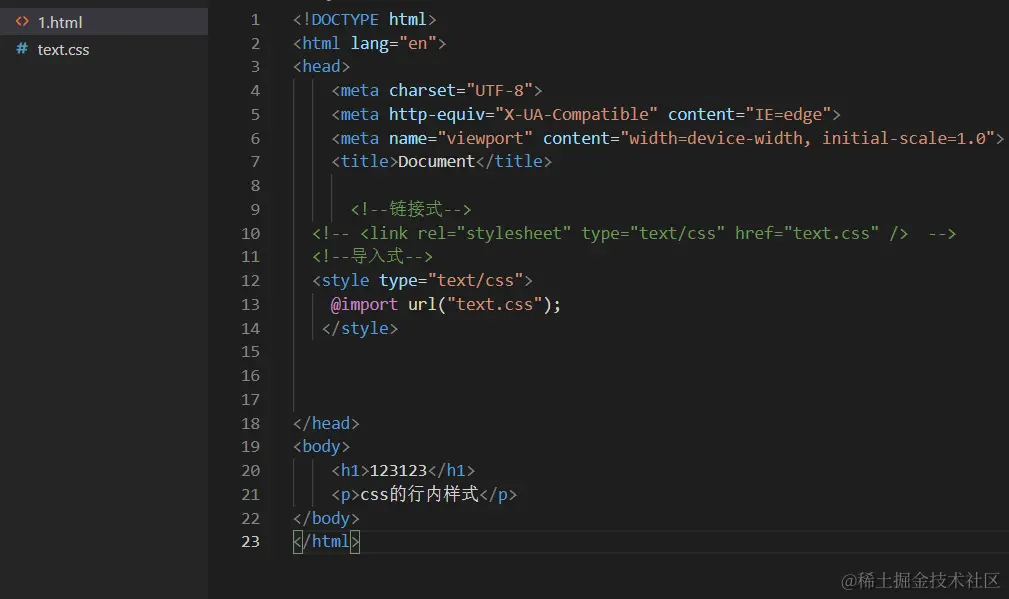The image size is (1009, 599).
Task: Click the commented-out link rel="stylesheet" line
Action: click(x=634, y=234)
